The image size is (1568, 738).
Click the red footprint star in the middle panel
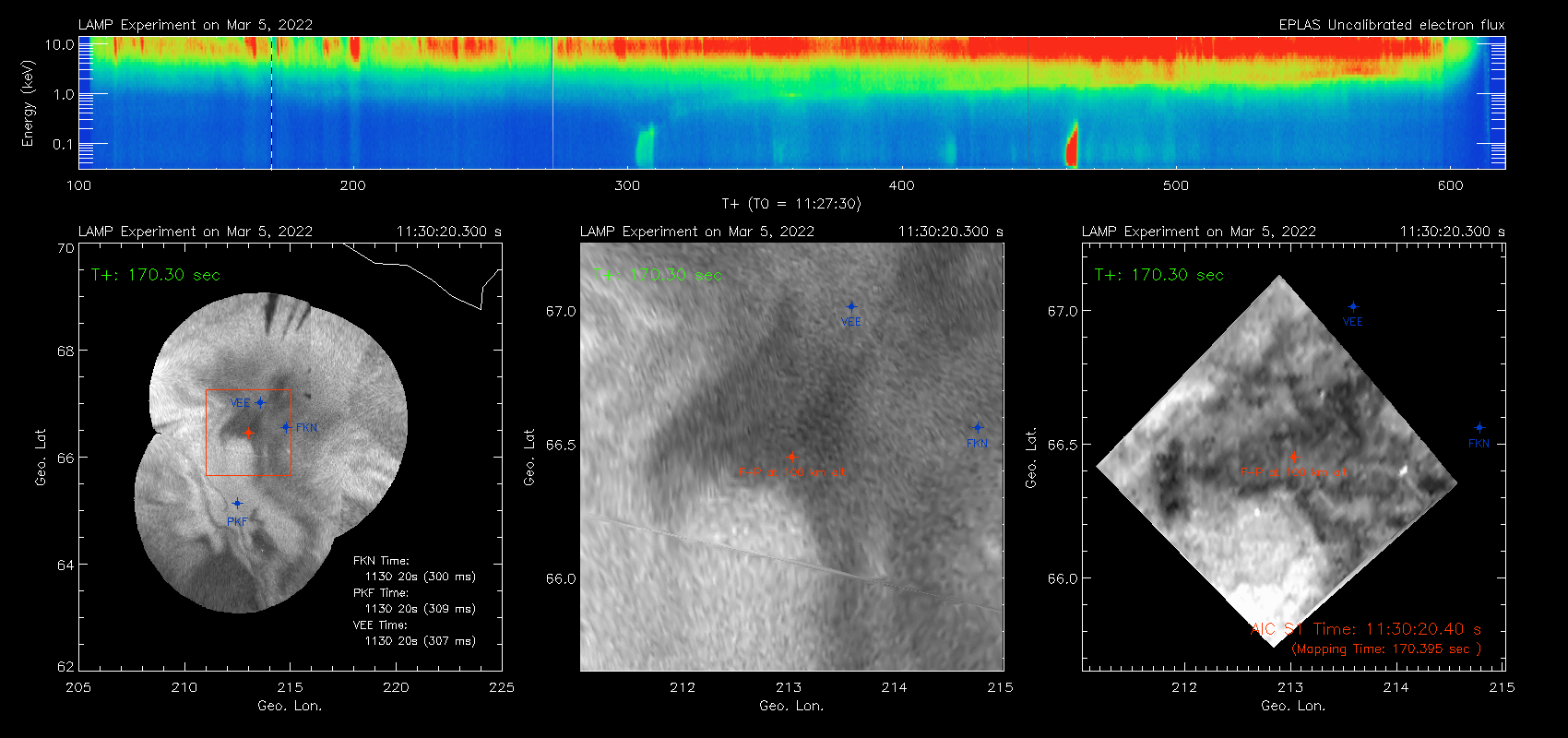(x=791, y=457)
